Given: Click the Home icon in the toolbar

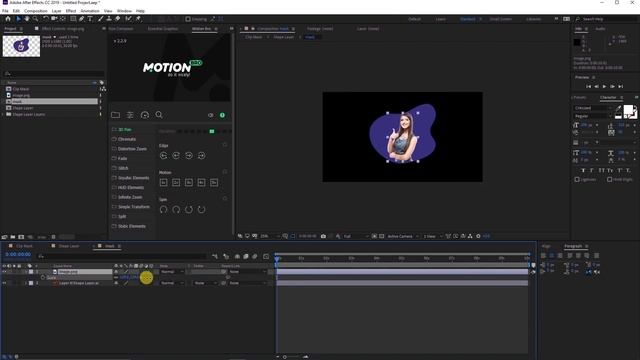Looking at the screenshot, I should click(8, 19).
